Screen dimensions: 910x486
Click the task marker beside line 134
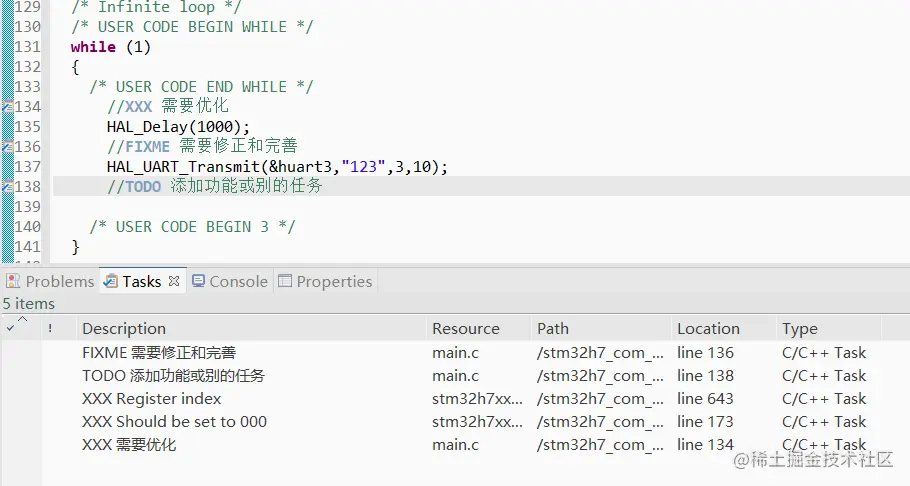point(8,107)
